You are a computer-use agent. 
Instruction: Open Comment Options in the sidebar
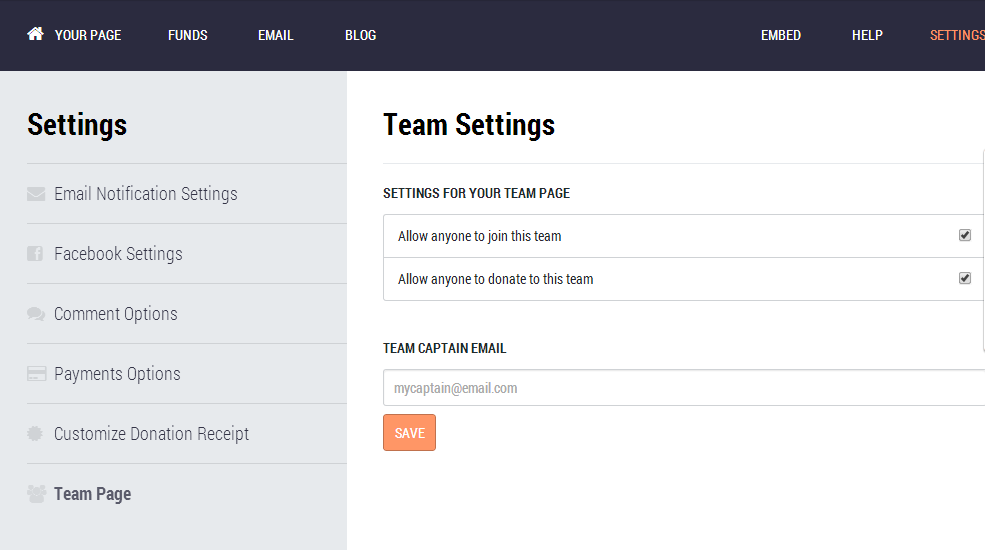[x=116, y=314]
